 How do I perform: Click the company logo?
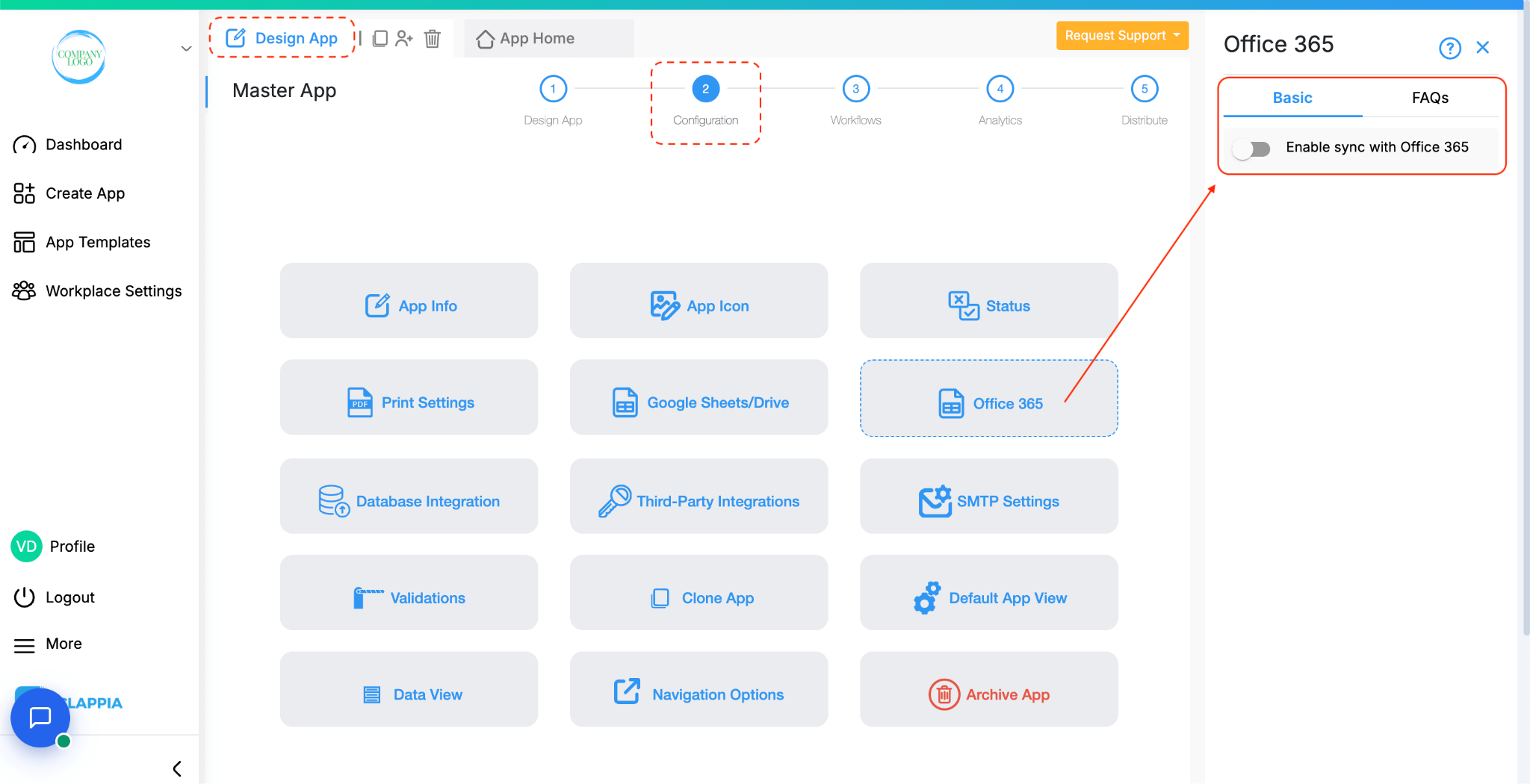tap(78, 57)
